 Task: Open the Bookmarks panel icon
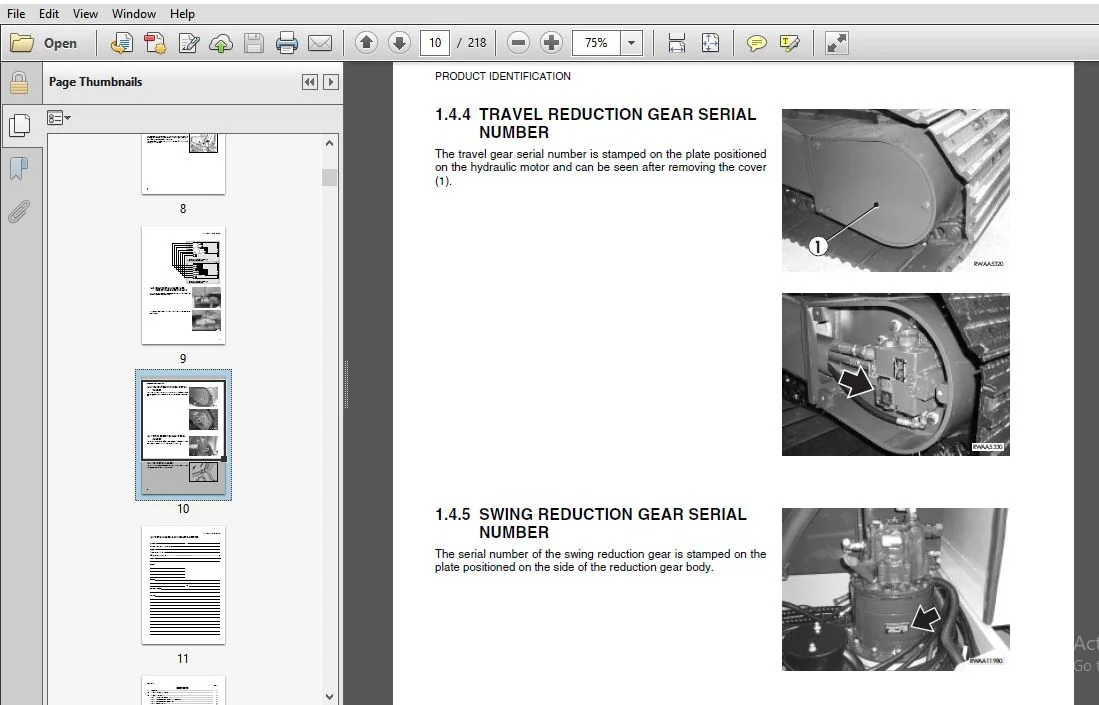[x=19, y=168]
